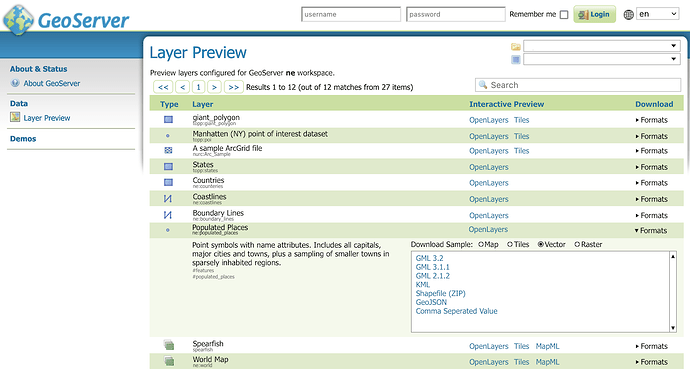
Task: Expand Formats for Countries layer
Action: [x=652, y=183]
